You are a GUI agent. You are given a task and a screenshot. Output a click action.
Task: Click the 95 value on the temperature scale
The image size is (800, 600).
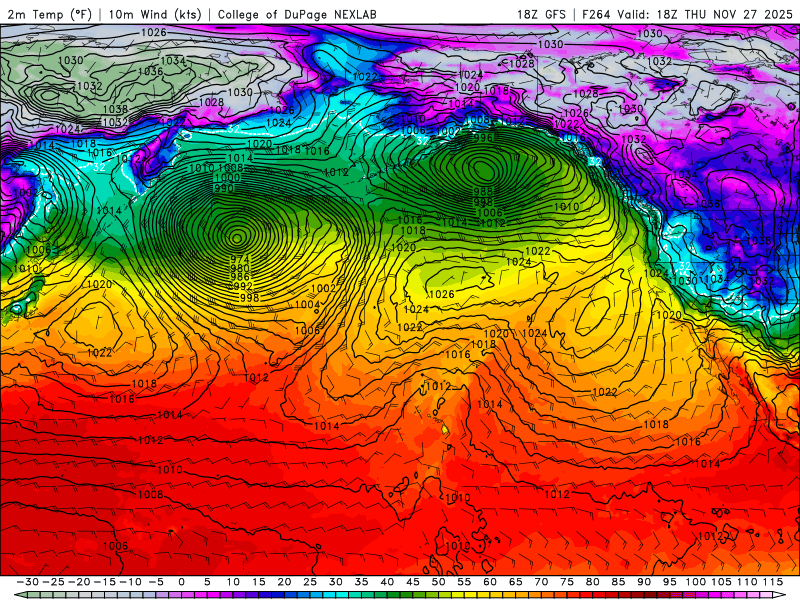[x=670, y=582]
